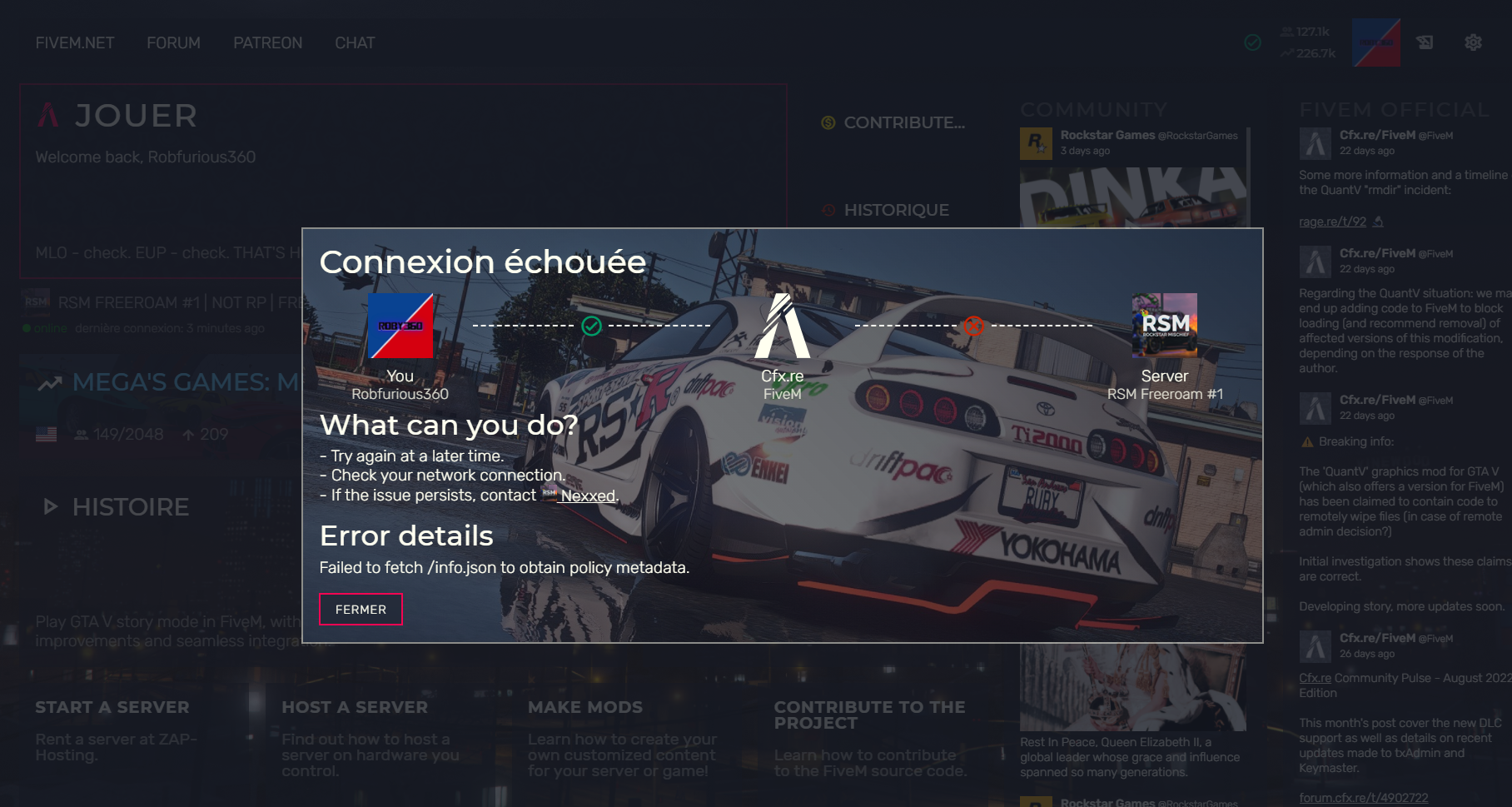The width and height of the screenshot is (1512, 807).
Task: Click Cfx.re avatar on 'Breaking info' post
Action: coord(1316,408)
